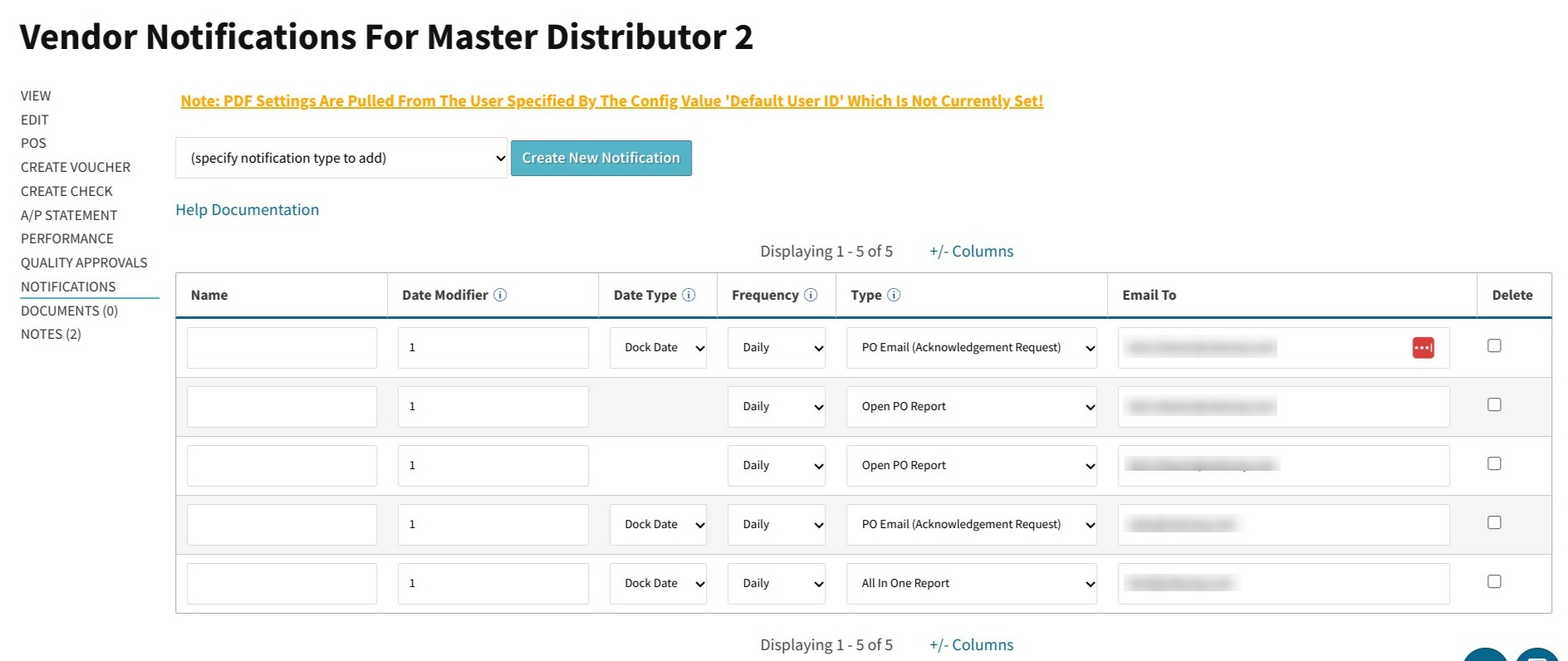Screen dimensions: 1568x661
Task: Open the Dock Date dropdown in the fourth row
Action: pos(658,525)
